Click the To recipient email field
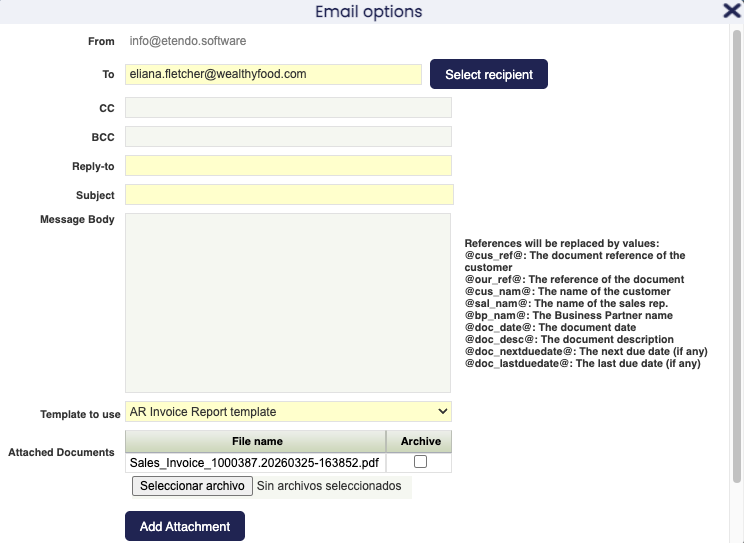The height and width of the screenshot is (543, 744). pyautogui.click(x=273, y=74)
